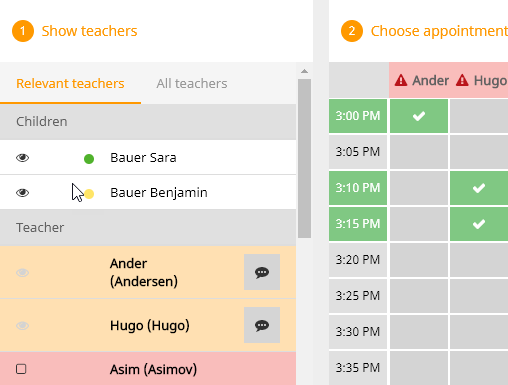Click step 1 circle for Show teachers

click(x=23, y=31)
